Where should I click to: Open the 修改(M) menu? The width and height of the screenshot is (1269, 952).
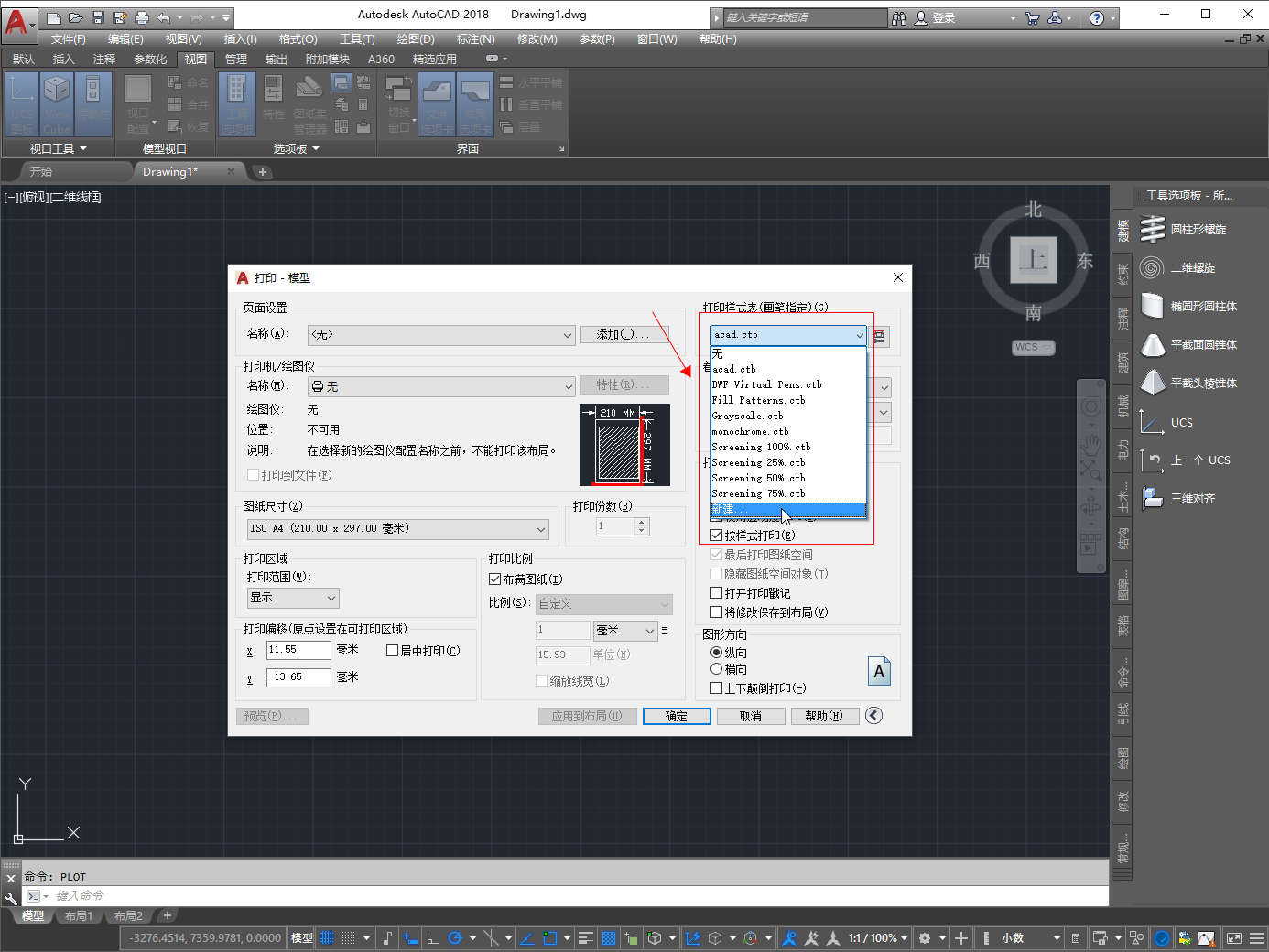click(537, 39)
